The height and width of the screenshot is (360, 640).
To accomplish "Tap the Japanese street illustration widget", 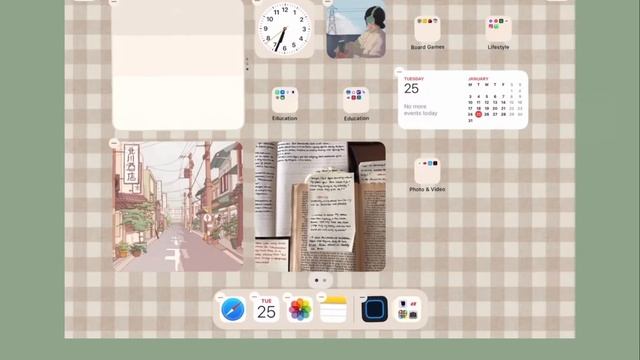I will tap(178, 207).
